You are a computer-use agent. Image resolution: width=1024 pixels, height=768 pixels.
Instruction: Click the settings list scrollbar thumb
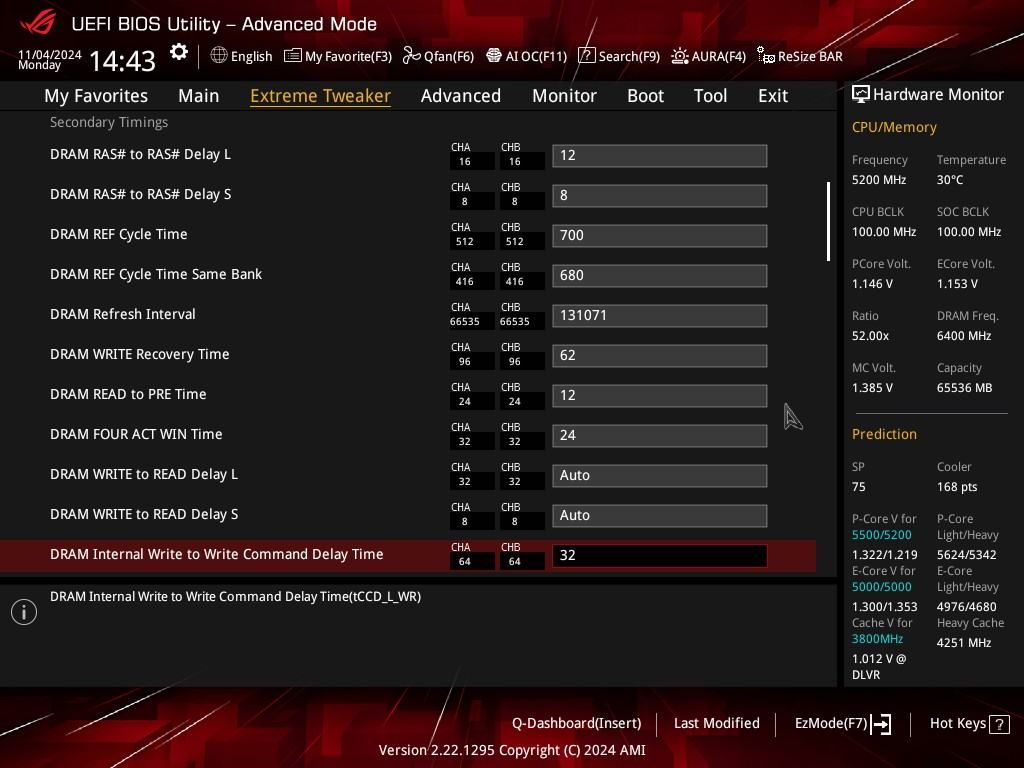(x=829, y=221)
